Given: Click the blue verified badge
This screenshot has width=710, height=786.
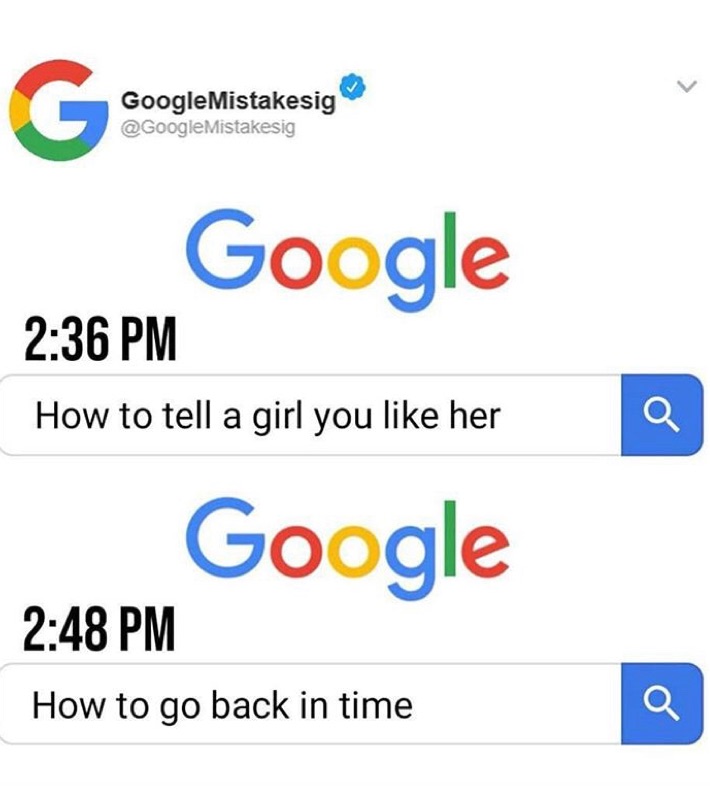Looking at the screenshot, I should click(x=353, y=88).
